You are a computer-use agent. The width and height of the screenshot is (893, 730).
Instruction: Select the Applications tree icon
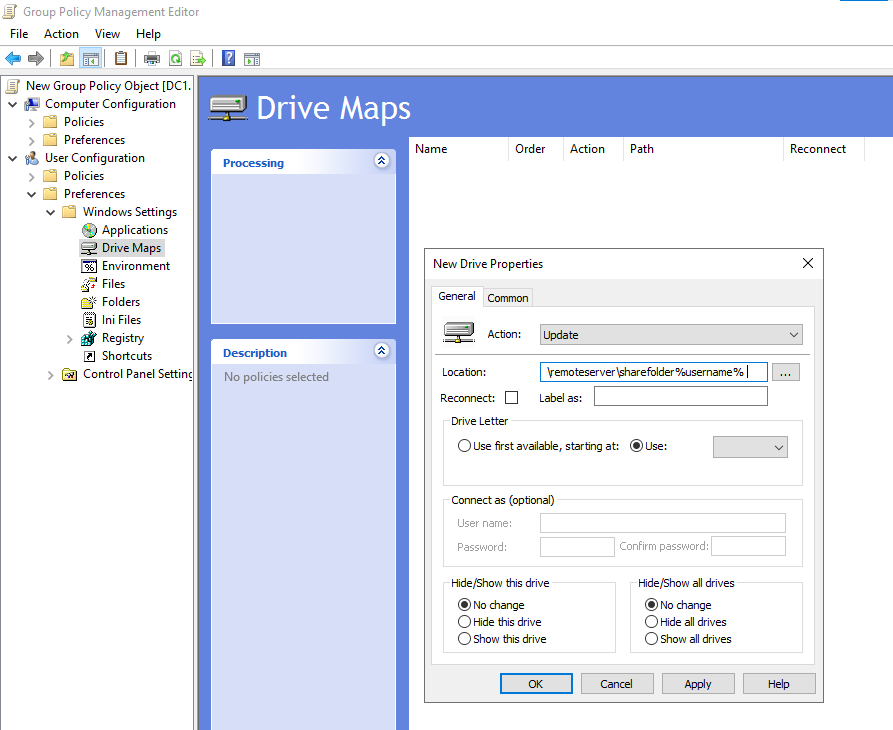coord(89,230)
